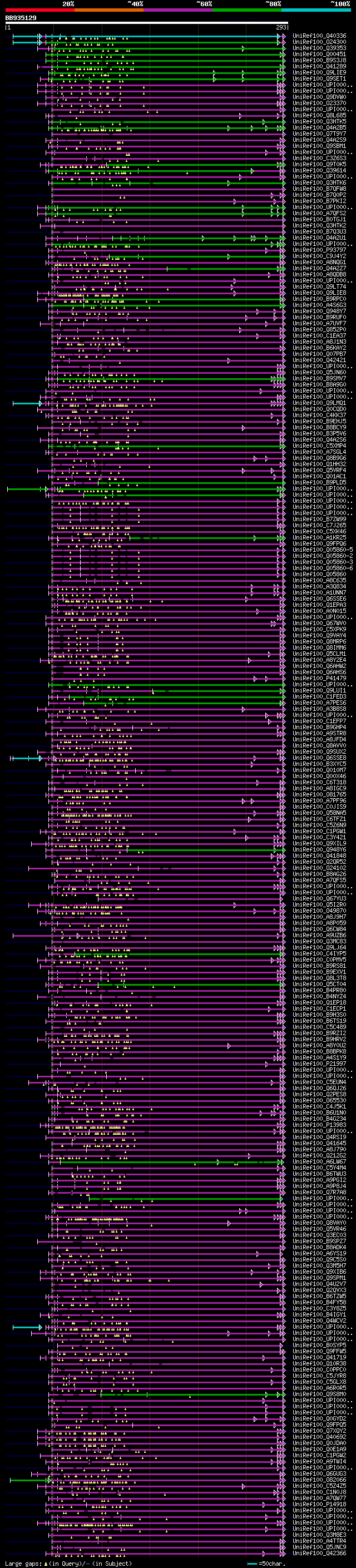Click the cyan ~100% identity legend bar

(317, 10)
